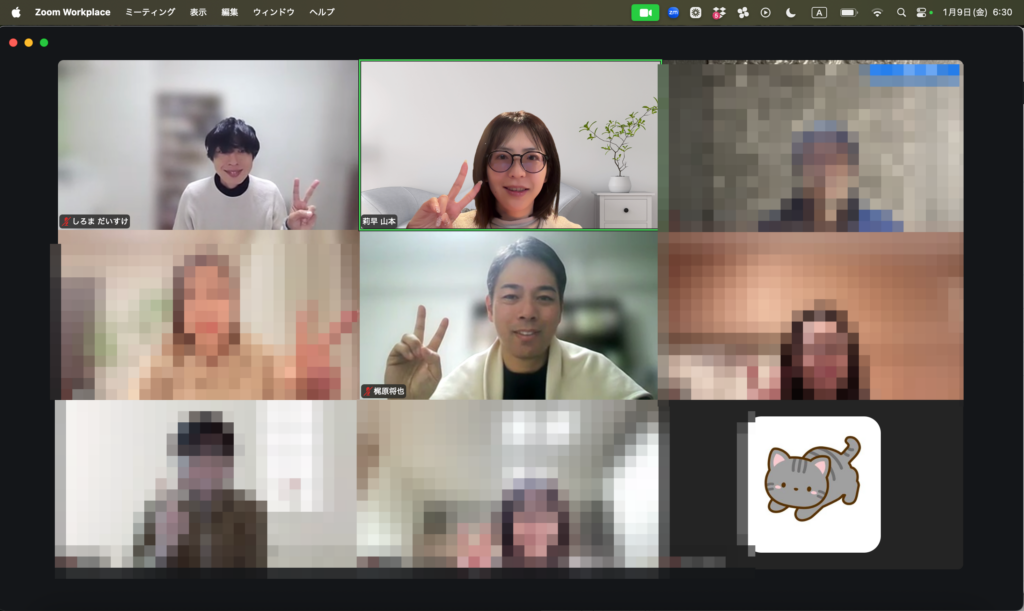This screenshot has width=1024, height=611.
Task: Expand the ミーティング menu
Action: pos(150,12)
